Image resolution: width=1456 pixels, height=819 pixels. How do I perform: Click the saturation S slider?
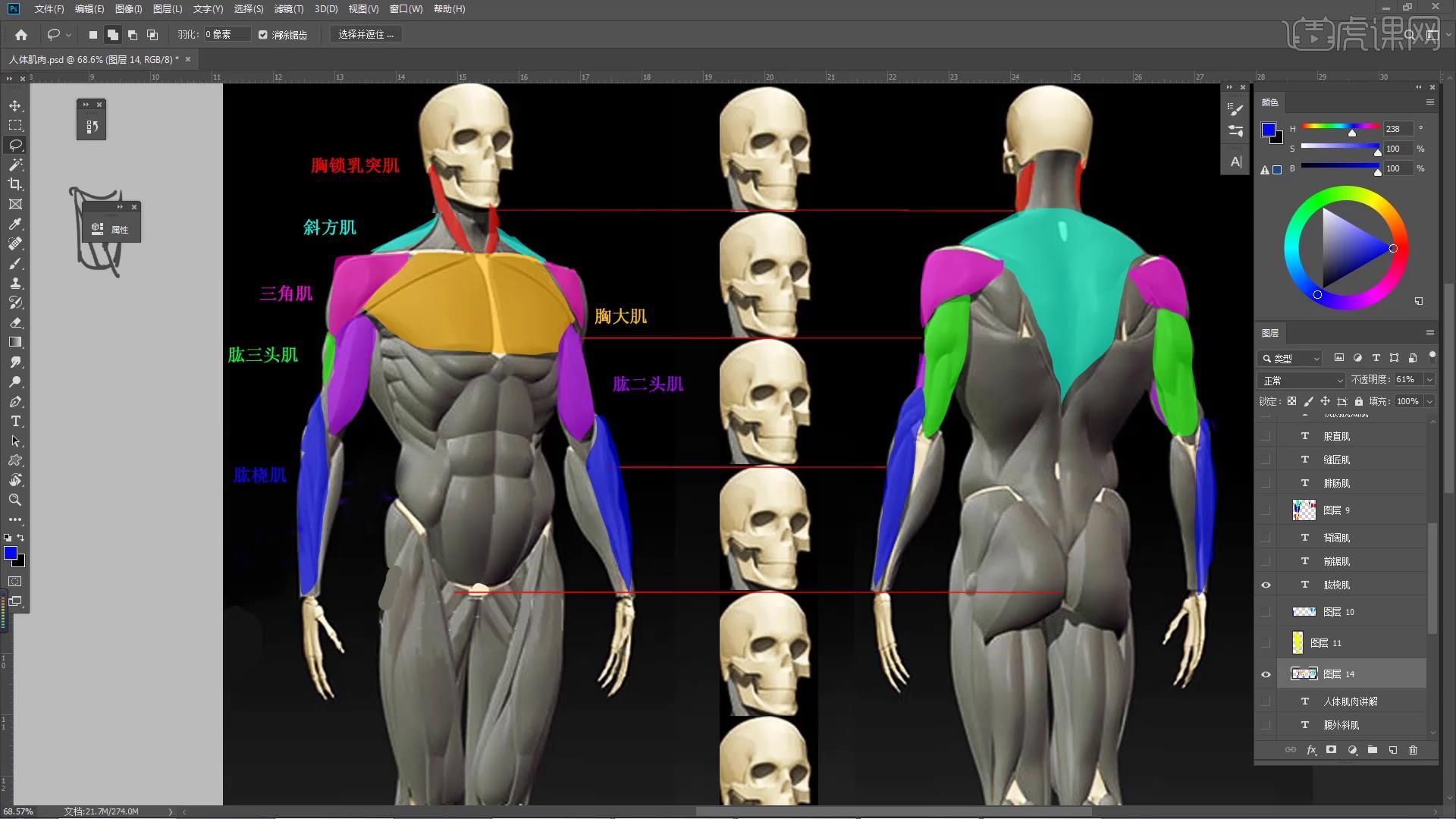coord(1340,146)
